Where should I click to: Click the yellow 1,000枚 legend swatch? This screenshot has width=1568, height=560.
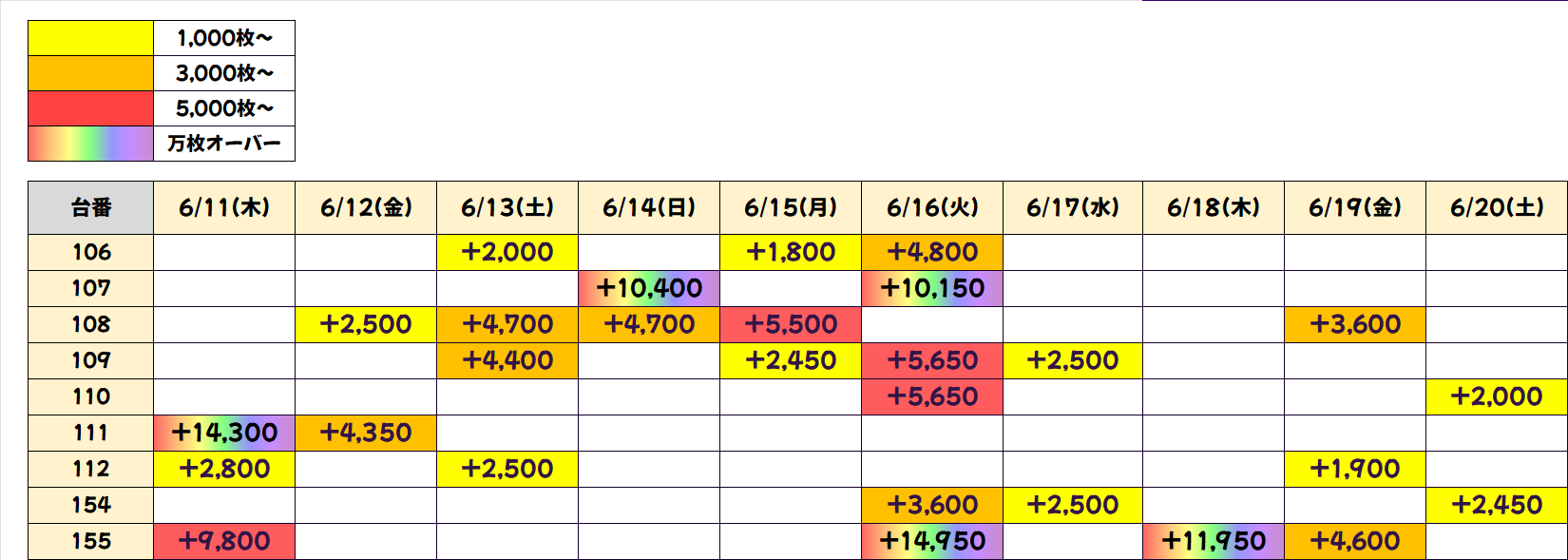tap(90, 38)
